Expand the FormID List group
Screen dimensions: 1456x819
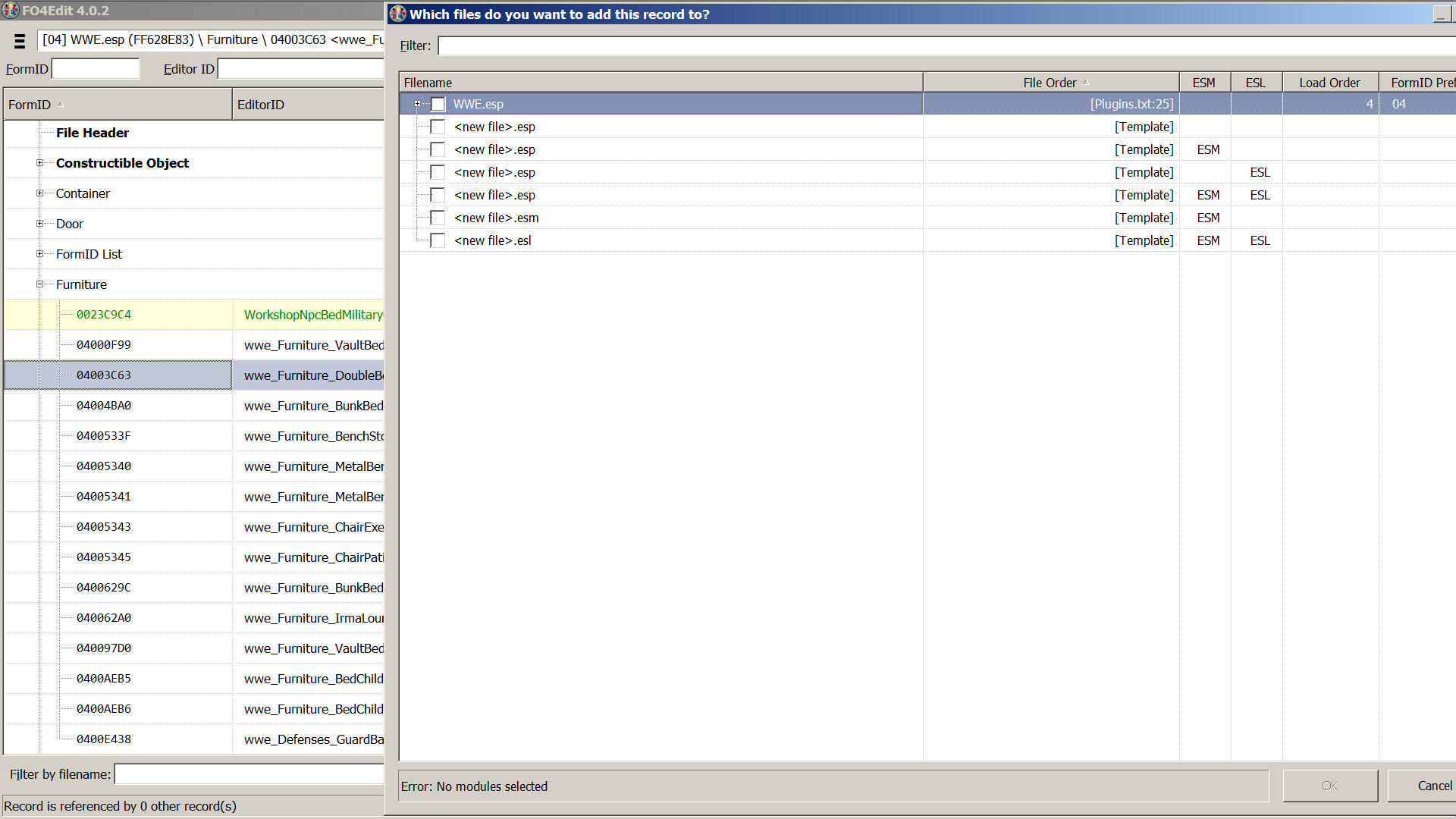39,254
